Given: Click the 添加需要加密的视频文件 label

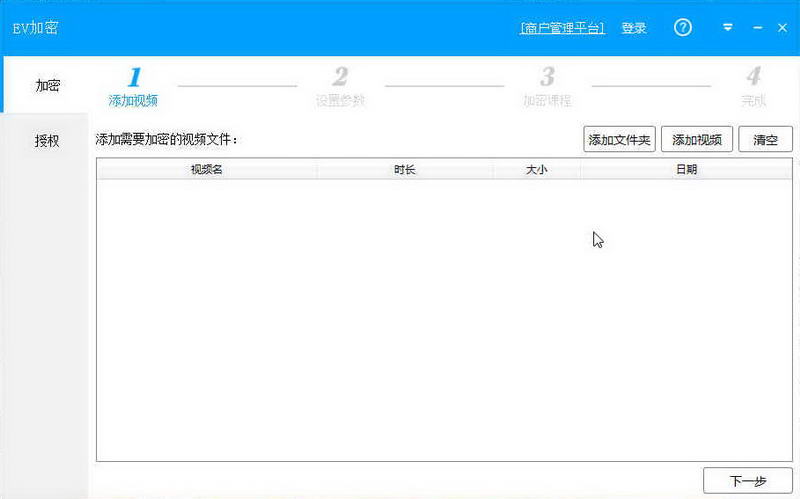Looking at the screenshot, I should [166, 139].
